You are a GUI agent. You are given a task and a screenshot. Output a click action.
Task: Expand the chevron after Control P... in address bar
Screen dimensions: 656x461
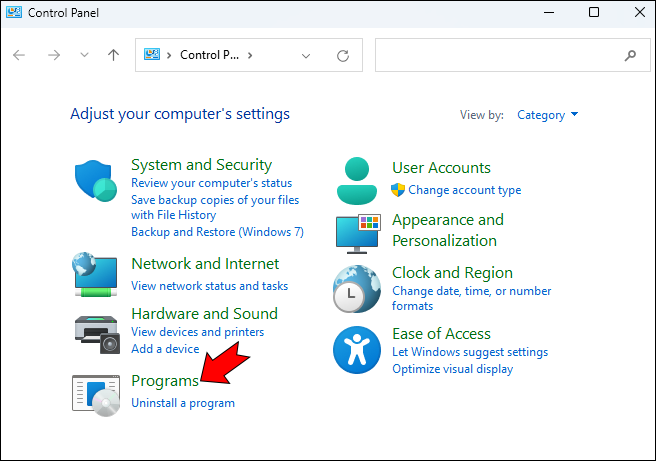point(250,55)
